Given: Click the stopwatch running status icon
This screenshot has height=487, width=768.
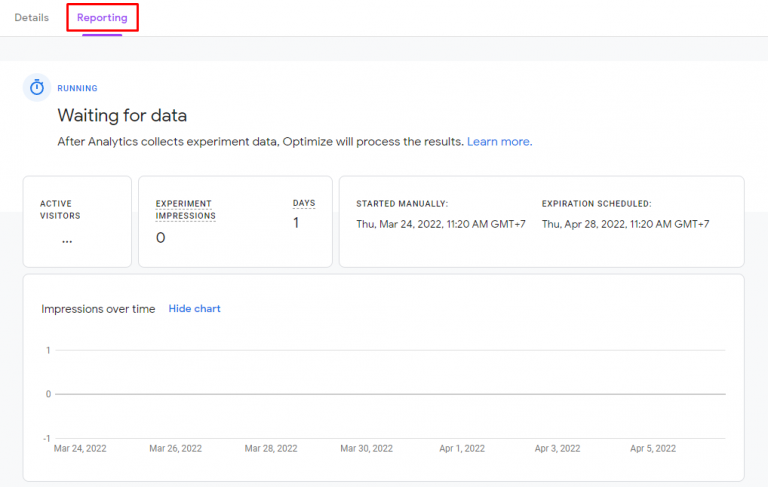Looking at the screenshot, I should tap(37, 88).
